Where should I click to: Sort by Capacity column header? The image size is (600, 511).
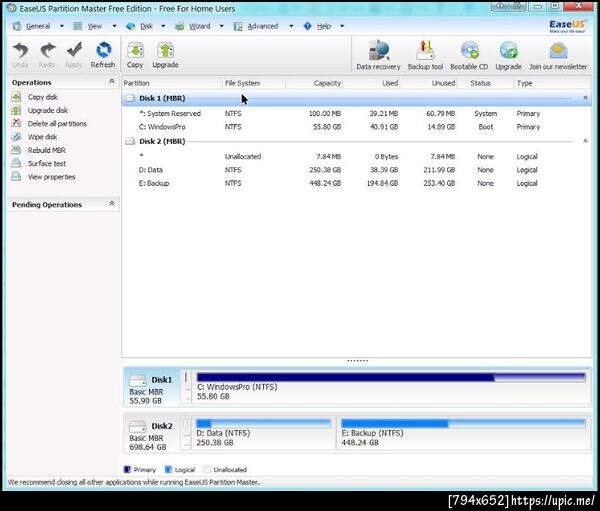click(x=314, y=83)
